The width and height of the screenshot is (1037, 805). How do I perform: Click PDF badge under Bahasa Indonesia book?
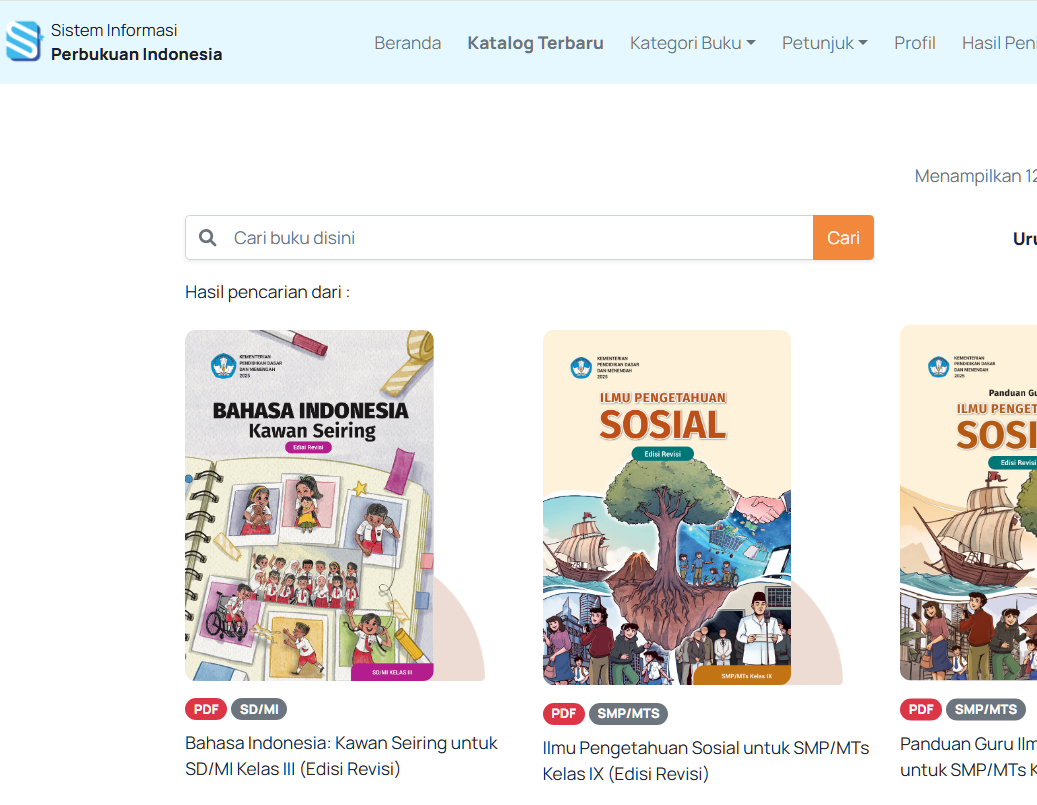pos(206,709)
